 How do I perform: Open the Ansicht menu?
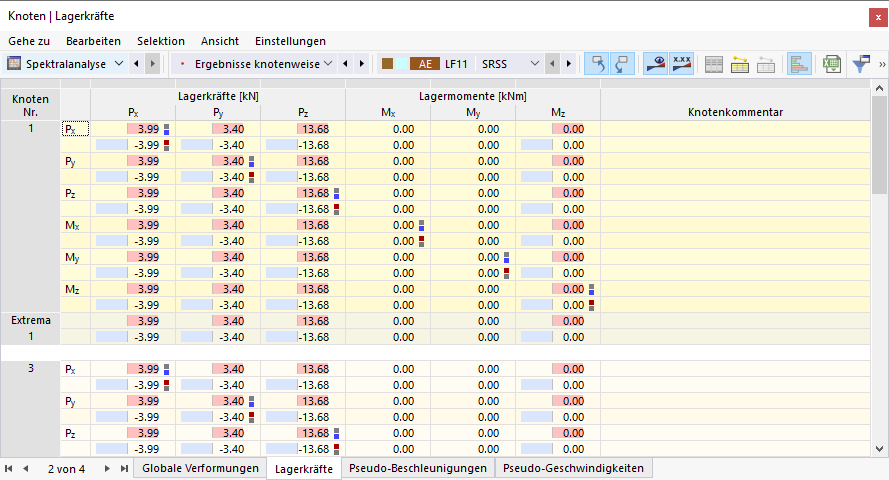tap(219, 41)
